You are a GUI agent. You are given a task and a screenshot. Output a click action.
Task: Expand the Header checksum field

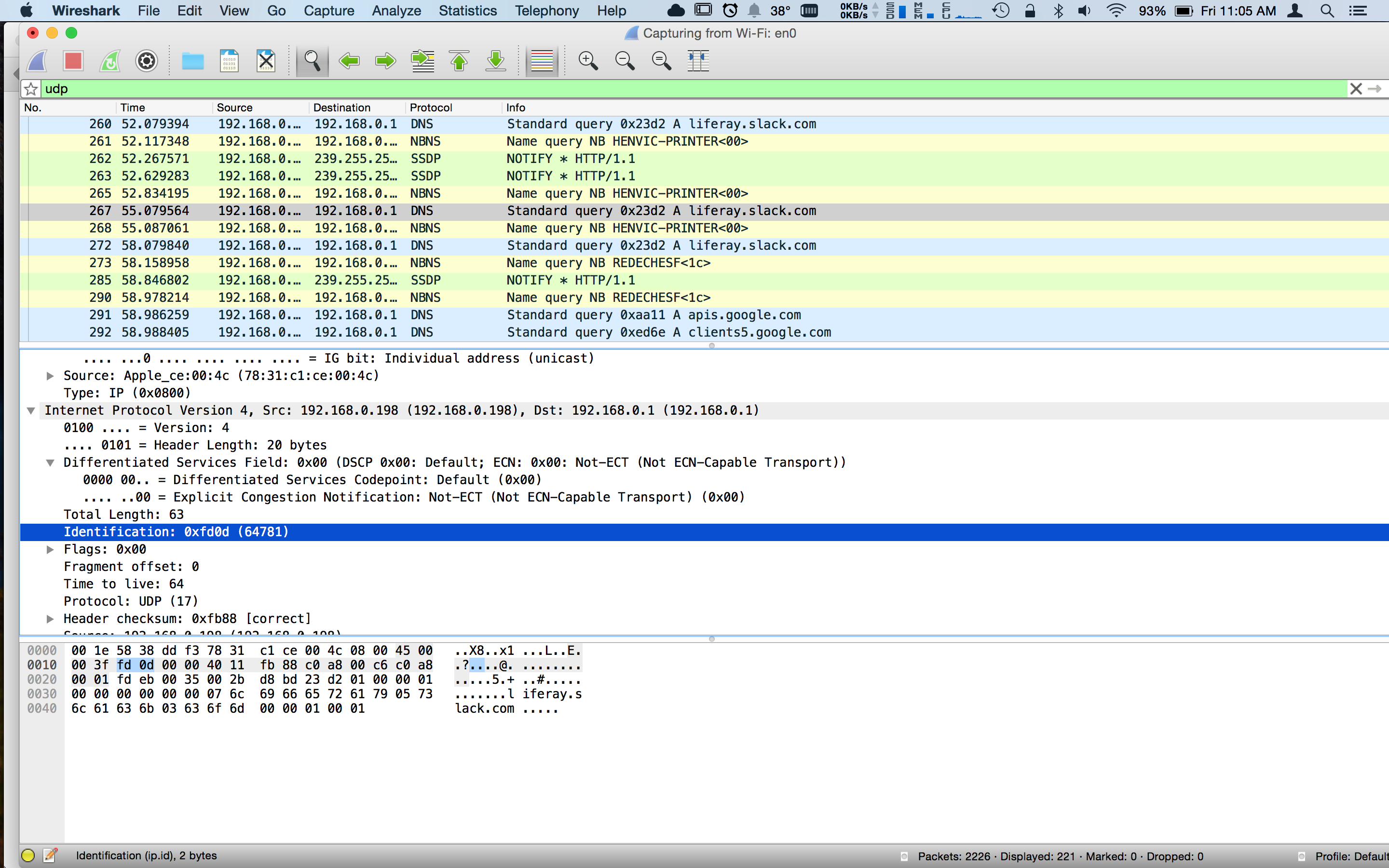pyautogui.click(x=50, y=619)
